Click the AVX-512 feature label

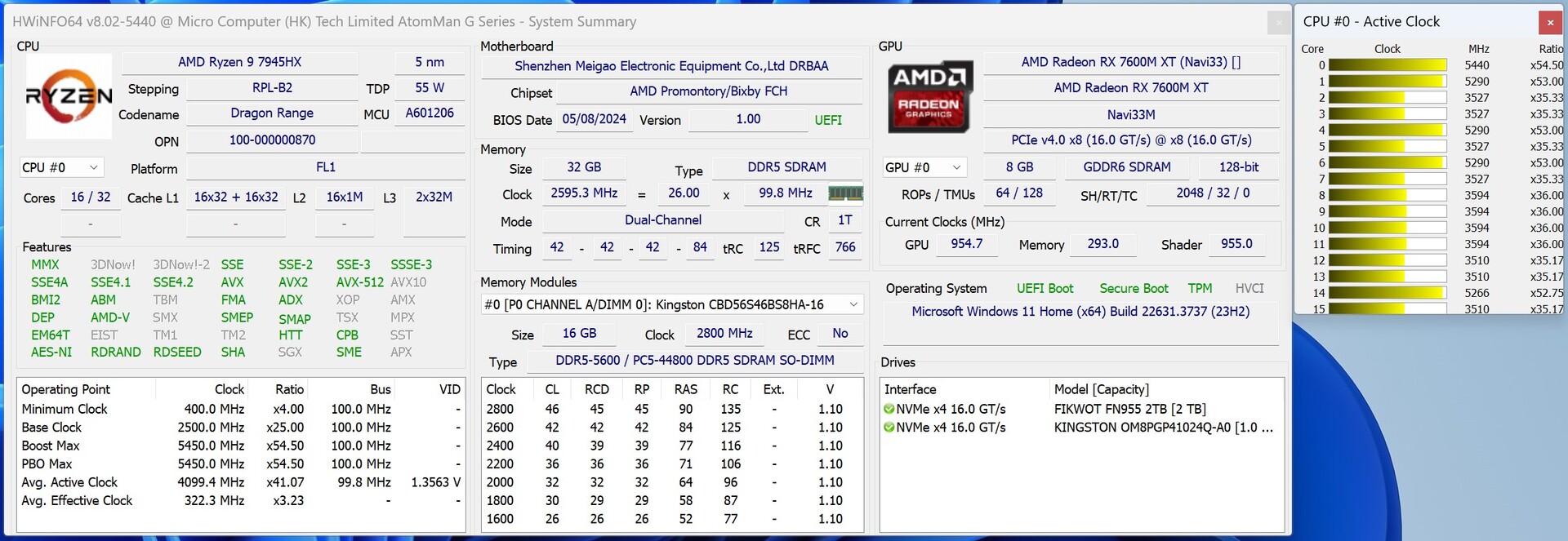pyautogui.click(x=359, y=282)
